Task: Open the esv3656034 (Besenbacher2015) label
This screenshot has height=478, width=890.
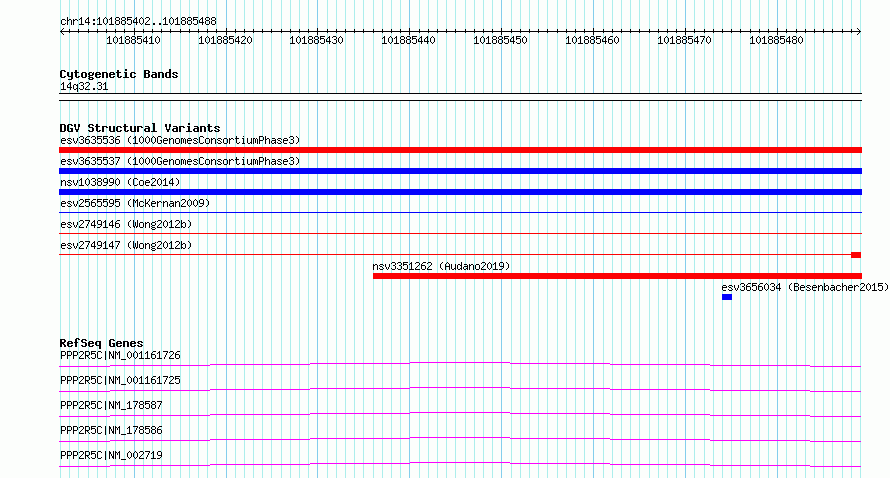Action: (x=805, y=287)
